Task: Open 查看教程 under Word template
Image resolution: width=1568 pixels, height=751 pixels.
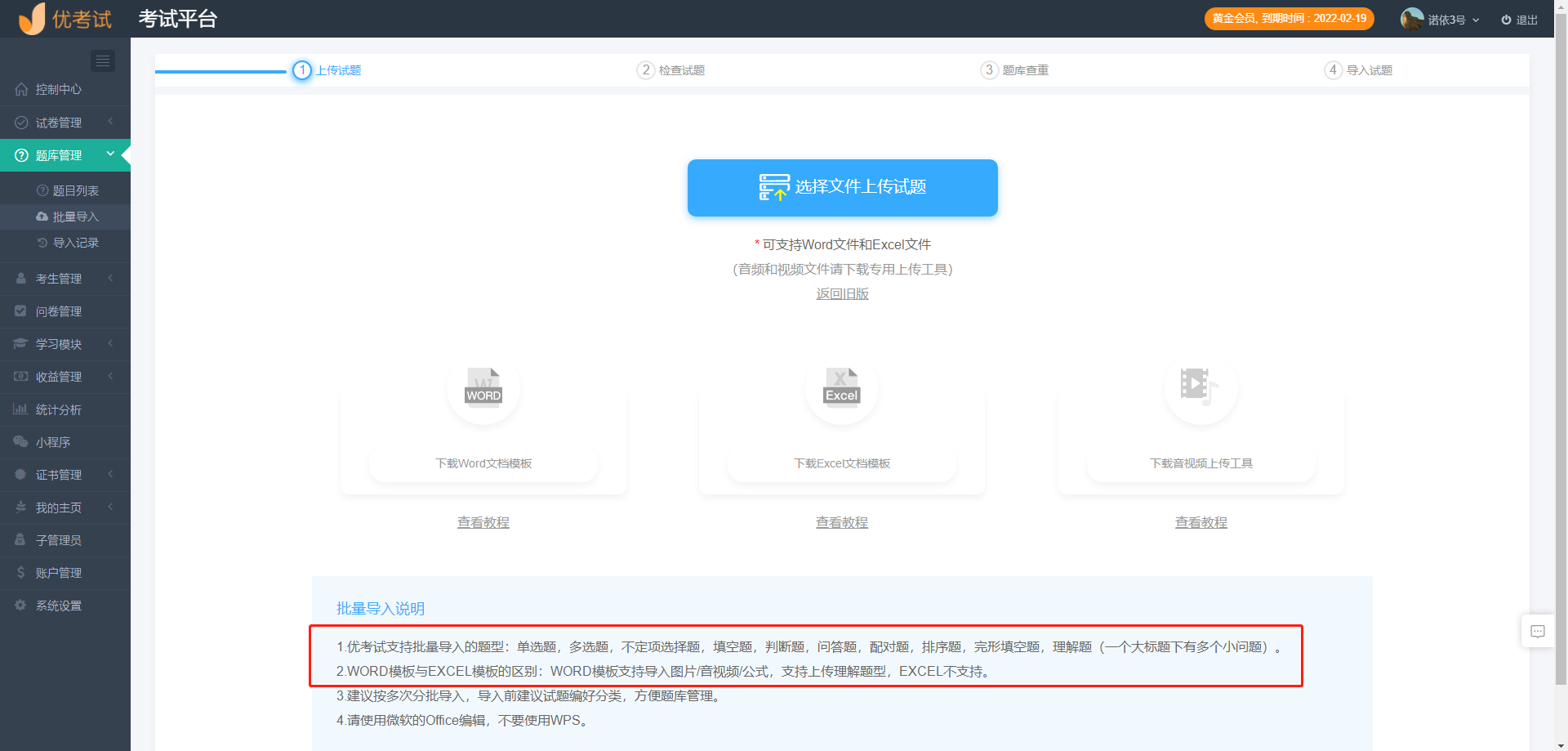Action: click(x=483, y=522)
